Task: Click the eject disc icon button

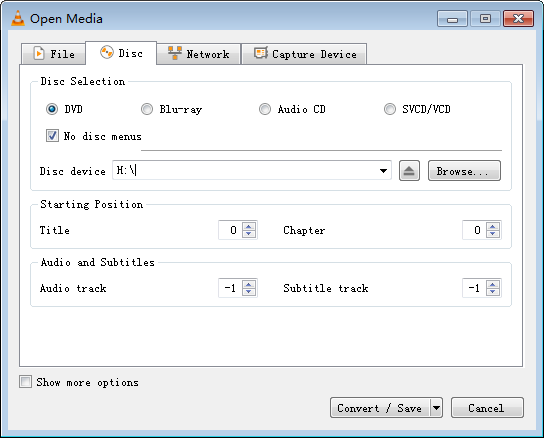Action: pyautogui.click(x=409, y=171)
